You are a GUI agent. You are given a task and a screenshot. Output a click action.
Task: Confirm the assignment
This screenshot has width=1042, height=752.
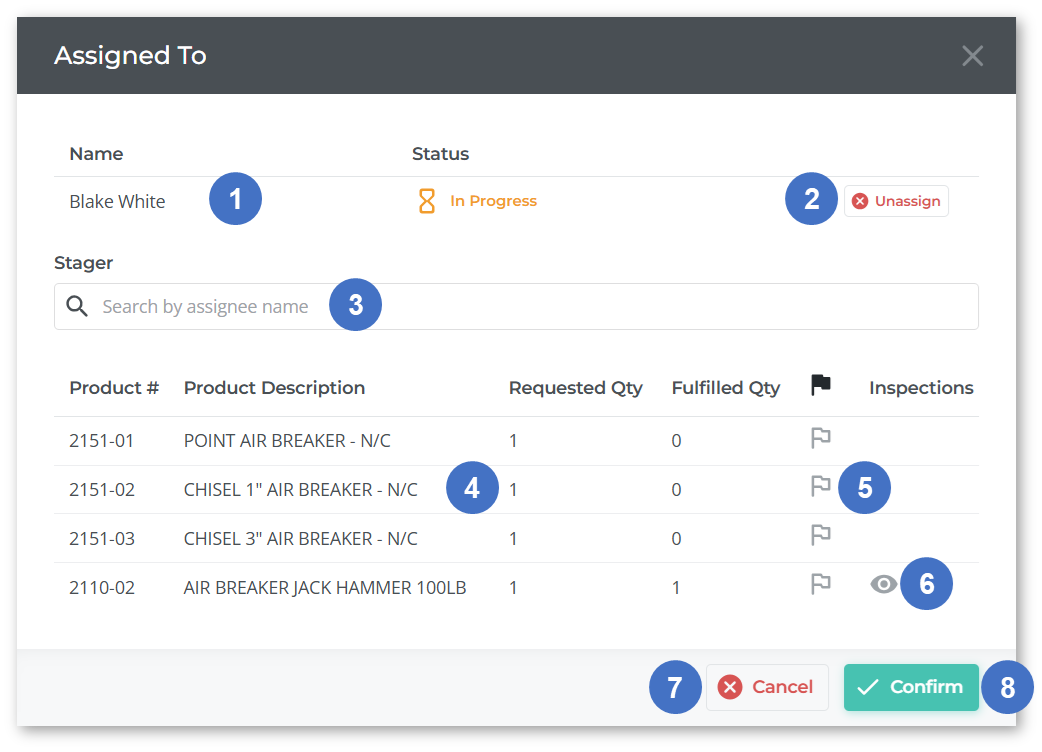pyautogui.click(x=911, y=687)
